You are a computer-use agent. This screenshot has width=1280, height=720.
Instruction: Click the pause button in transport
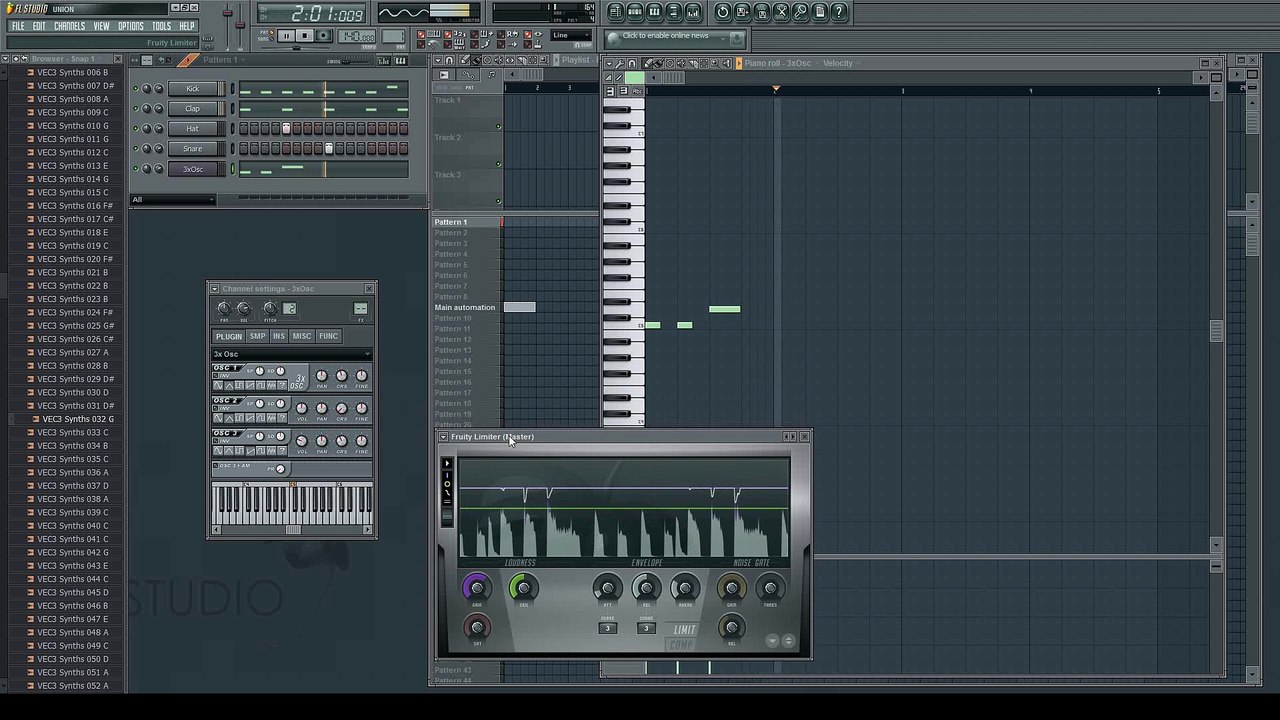[x=286, y=36]
